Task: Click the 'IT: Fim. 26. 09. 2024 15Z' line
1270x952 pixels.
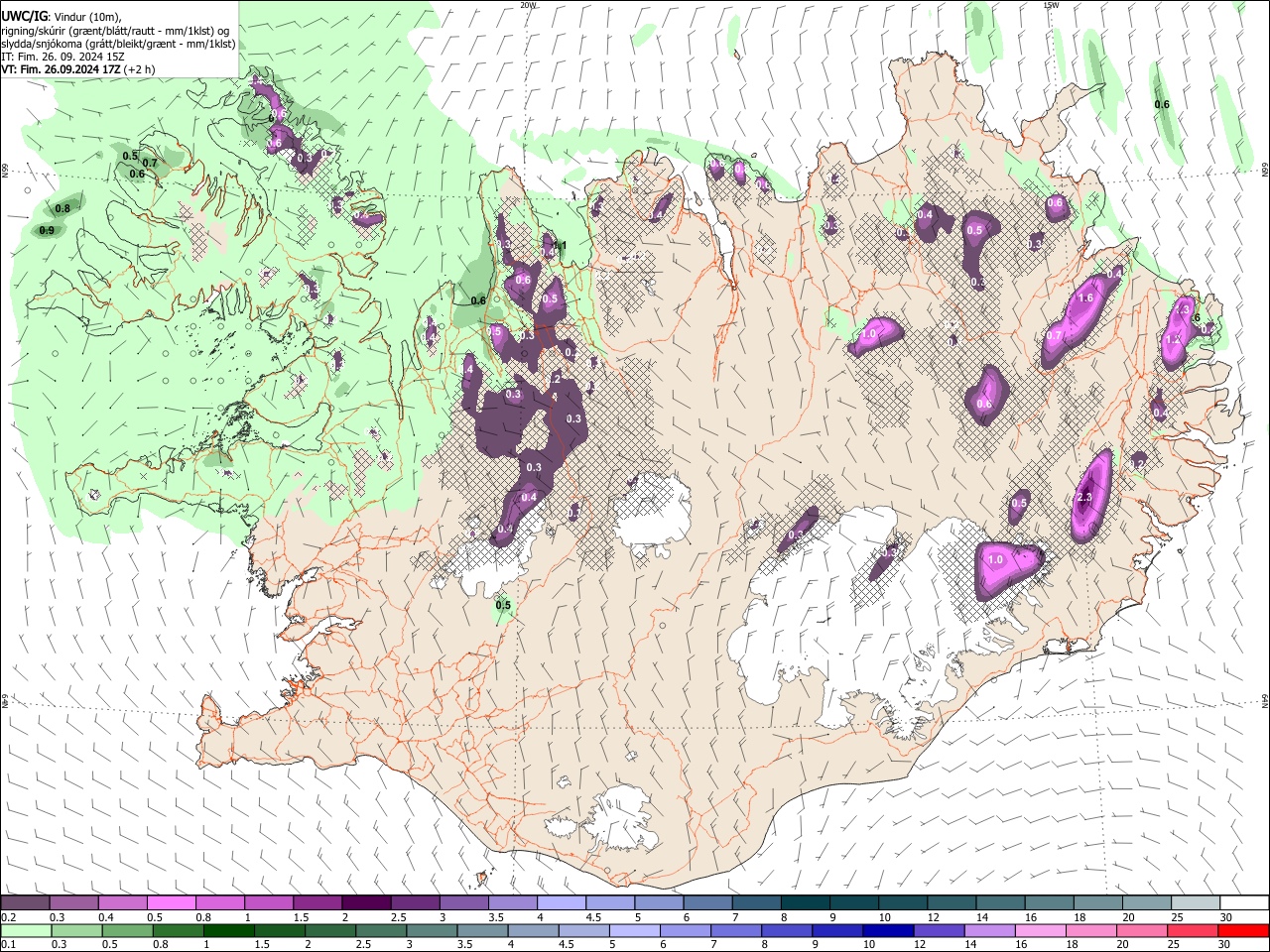Action: tap(63, 57)
